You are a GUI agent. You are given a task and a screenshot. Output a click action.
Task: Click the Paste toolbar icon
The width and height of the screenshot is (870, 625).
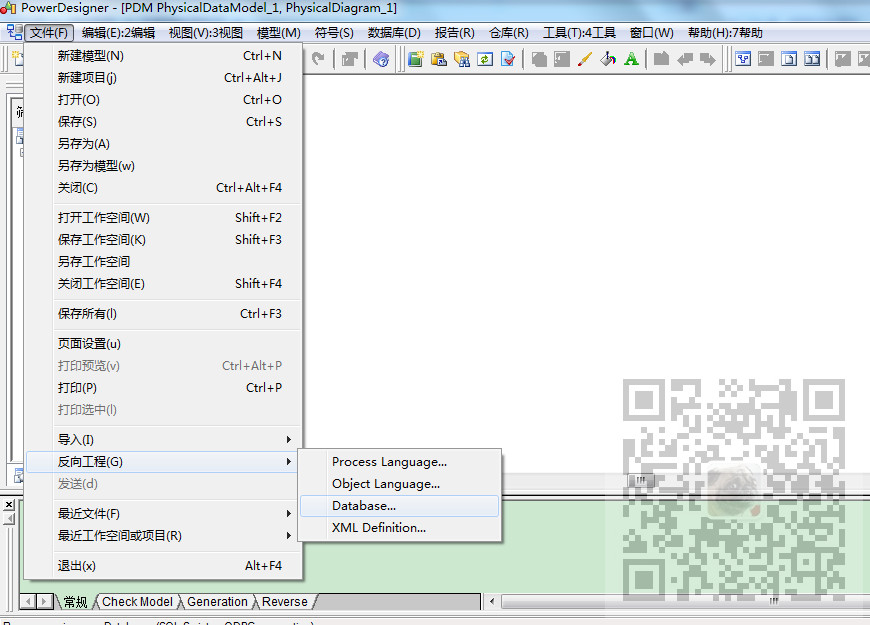439,60
